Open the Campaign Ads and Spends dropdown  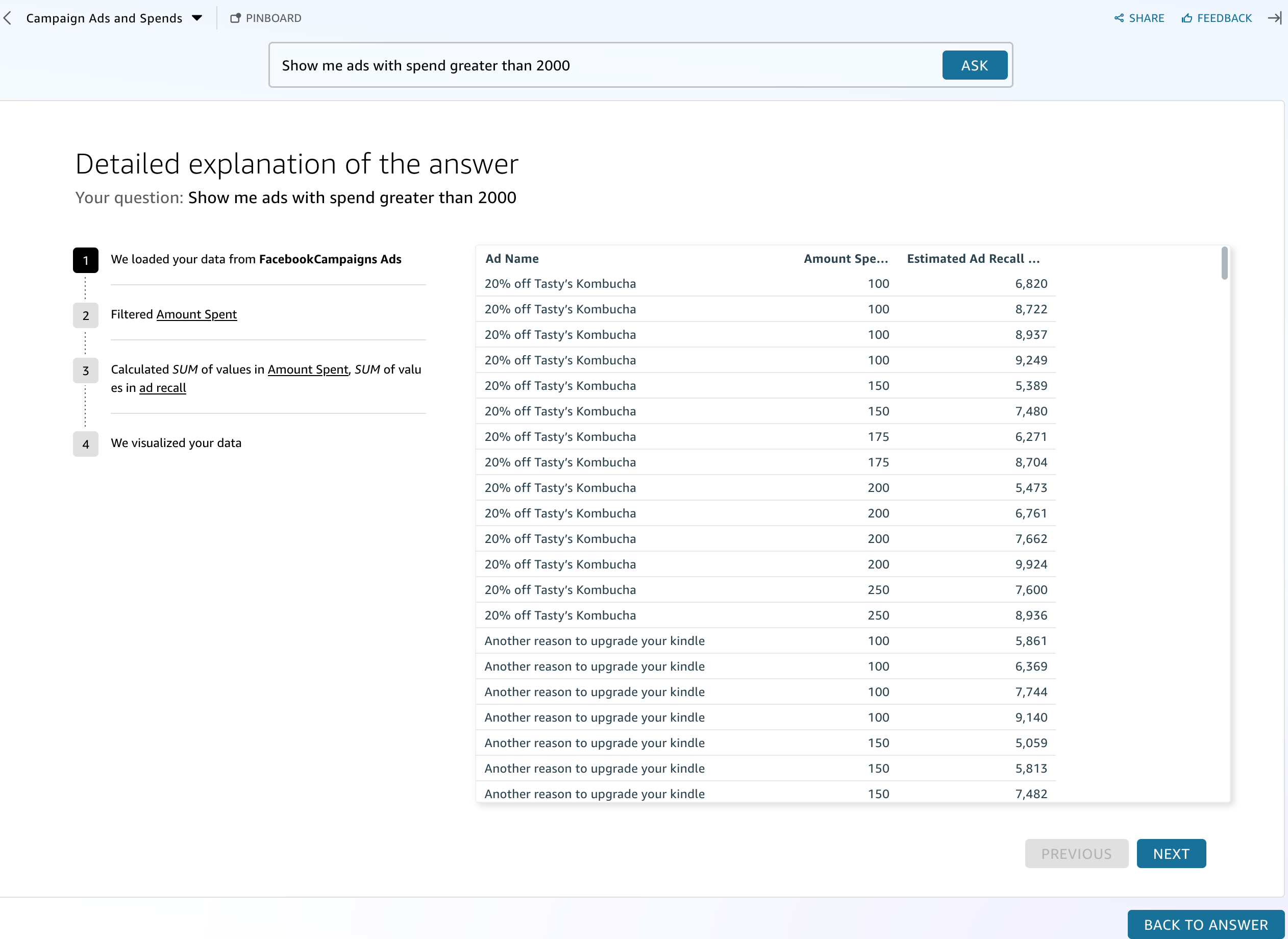tap(196, 18)
